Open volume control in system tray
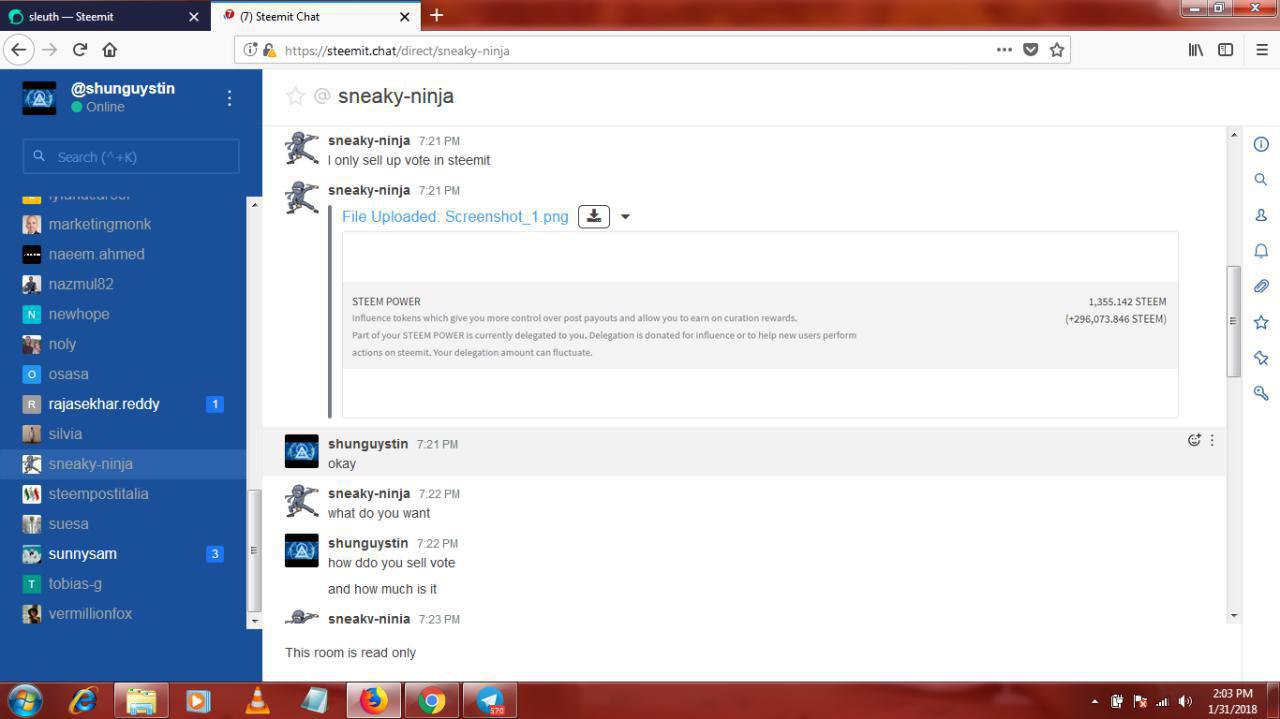 point(1185,701)
